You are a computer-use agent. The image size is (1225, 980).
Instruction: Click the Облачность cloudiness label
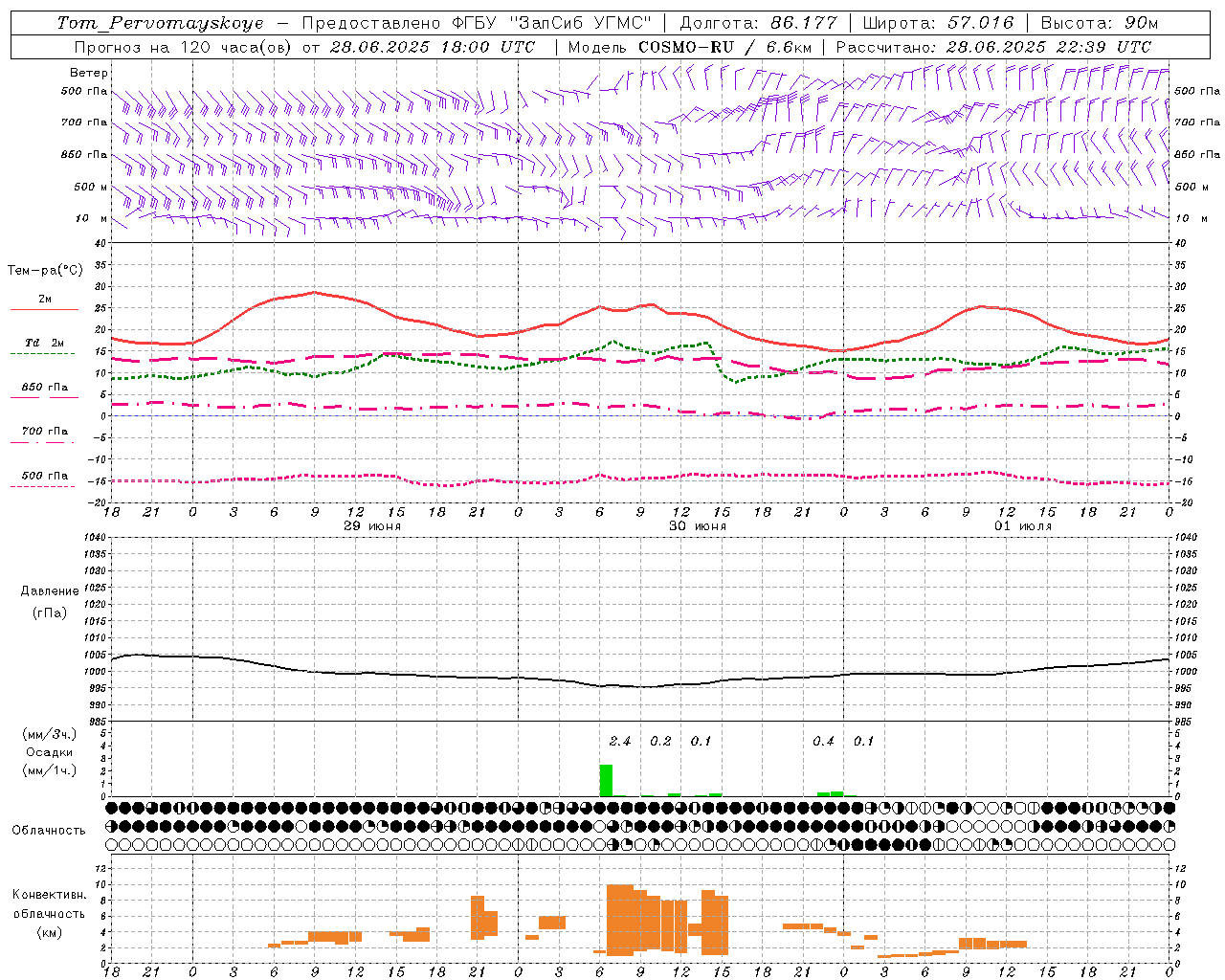pyautogui.click(x=49, y=830)
